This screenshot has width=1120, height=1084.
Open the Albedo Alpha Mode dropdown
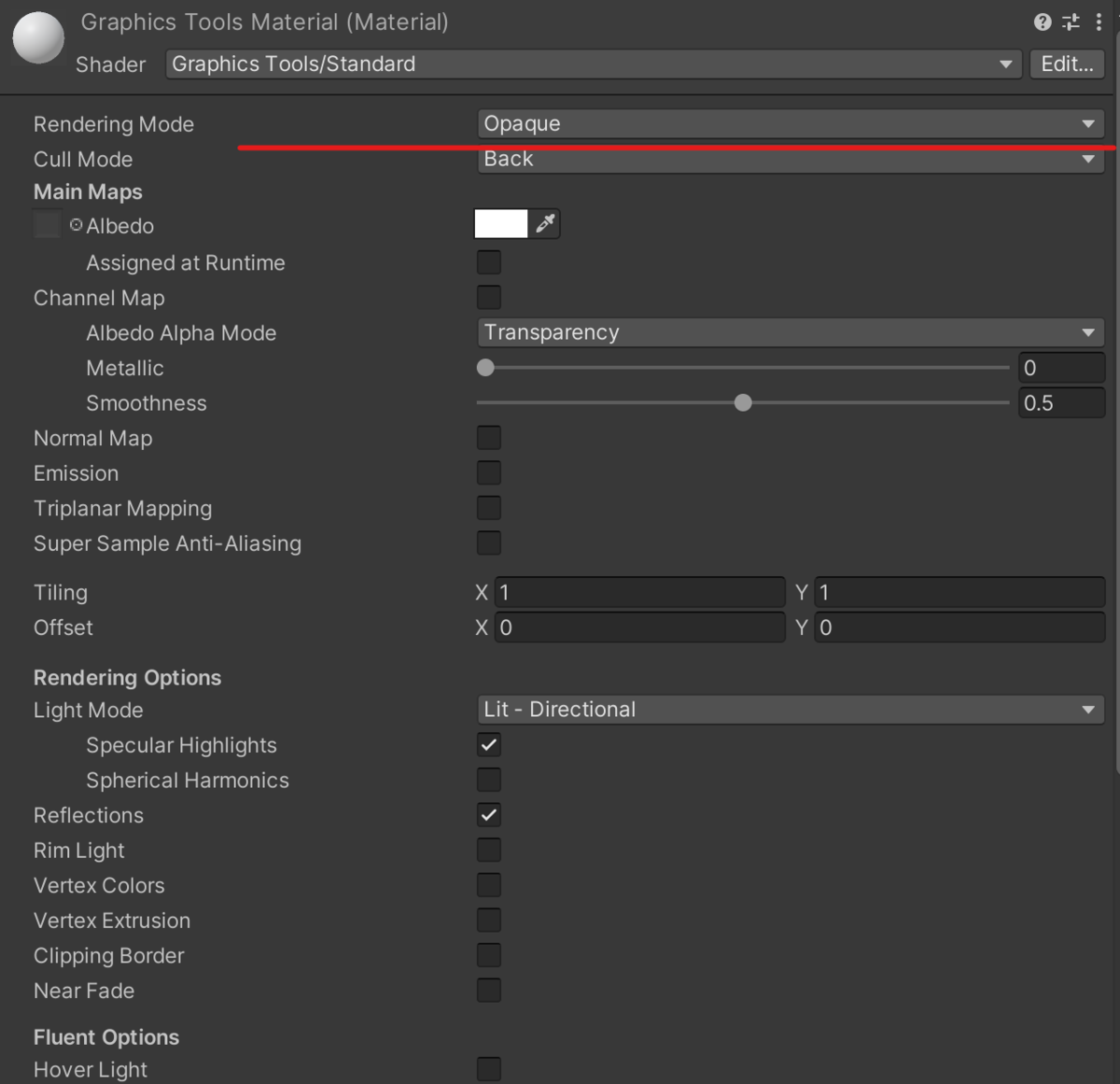click(x=790, y=331)
